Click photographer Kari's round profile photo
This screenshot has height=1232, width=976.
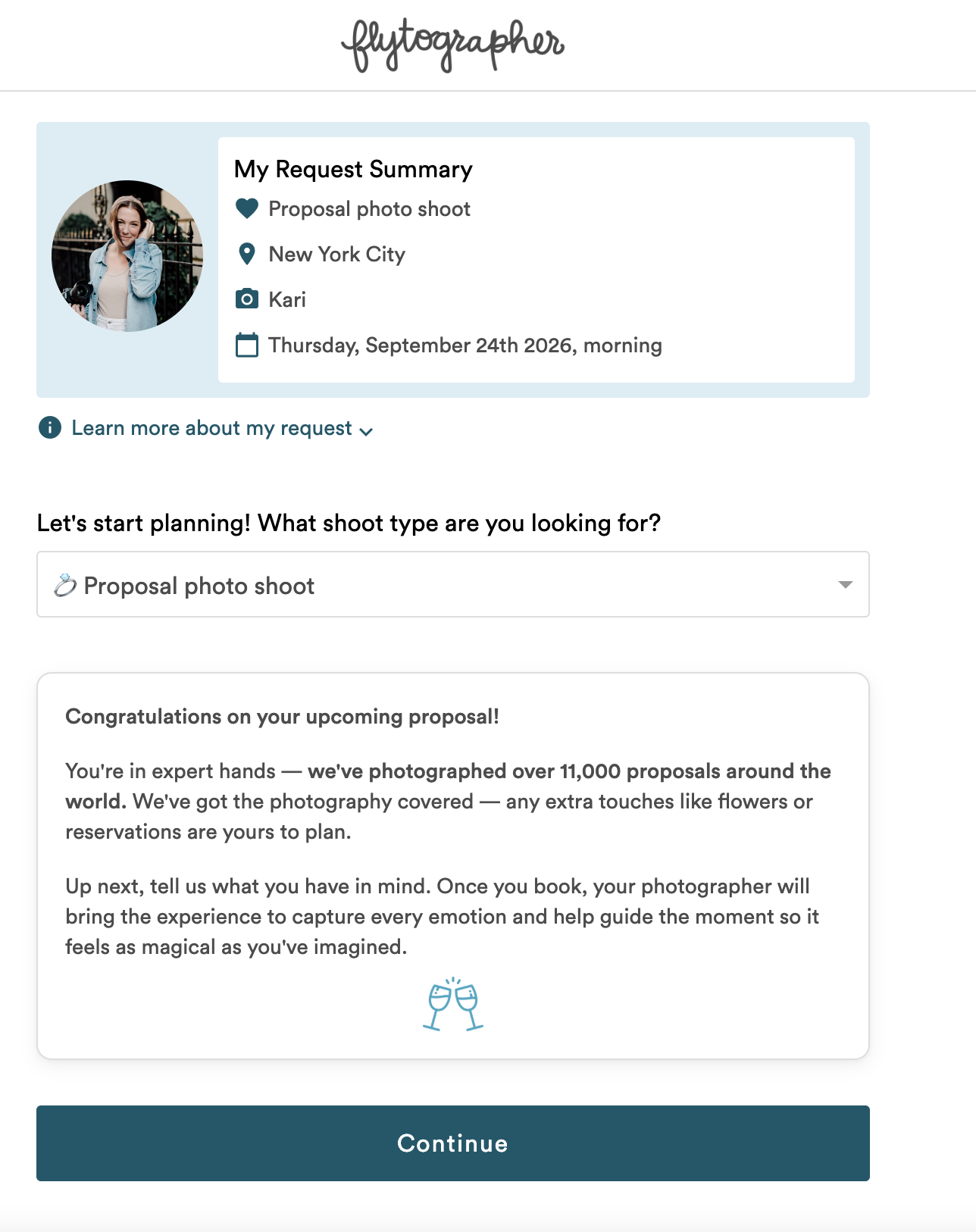click(127, 256)
